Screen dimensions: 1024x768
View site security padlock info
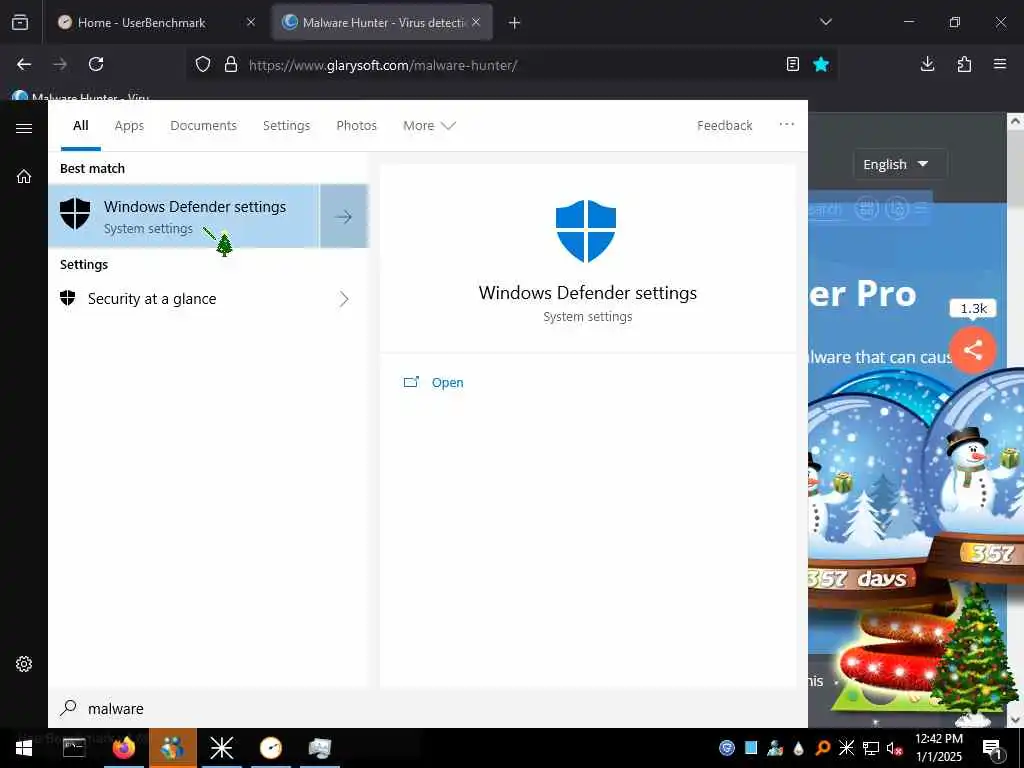(x=231, y=65)
